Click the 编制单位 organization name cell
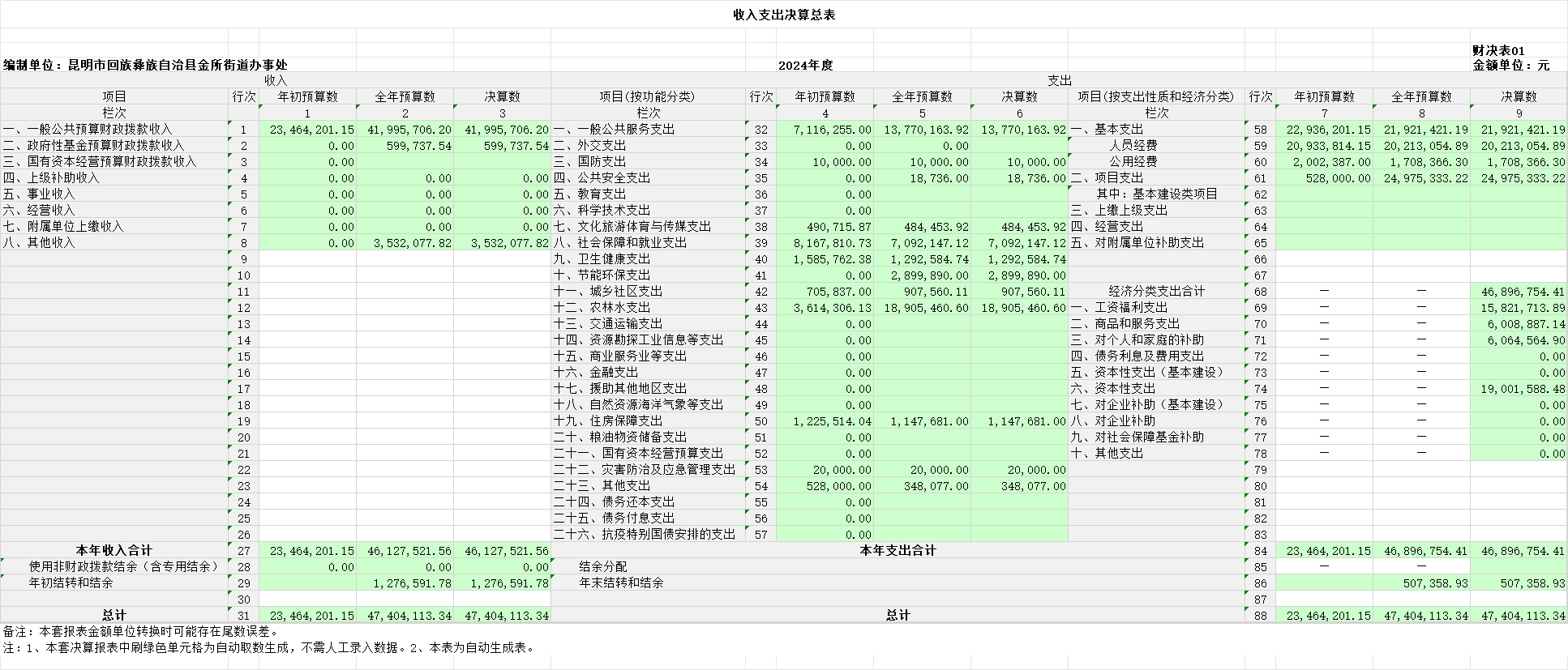Viewport: 1568px width, 670px height. point(145,65)
